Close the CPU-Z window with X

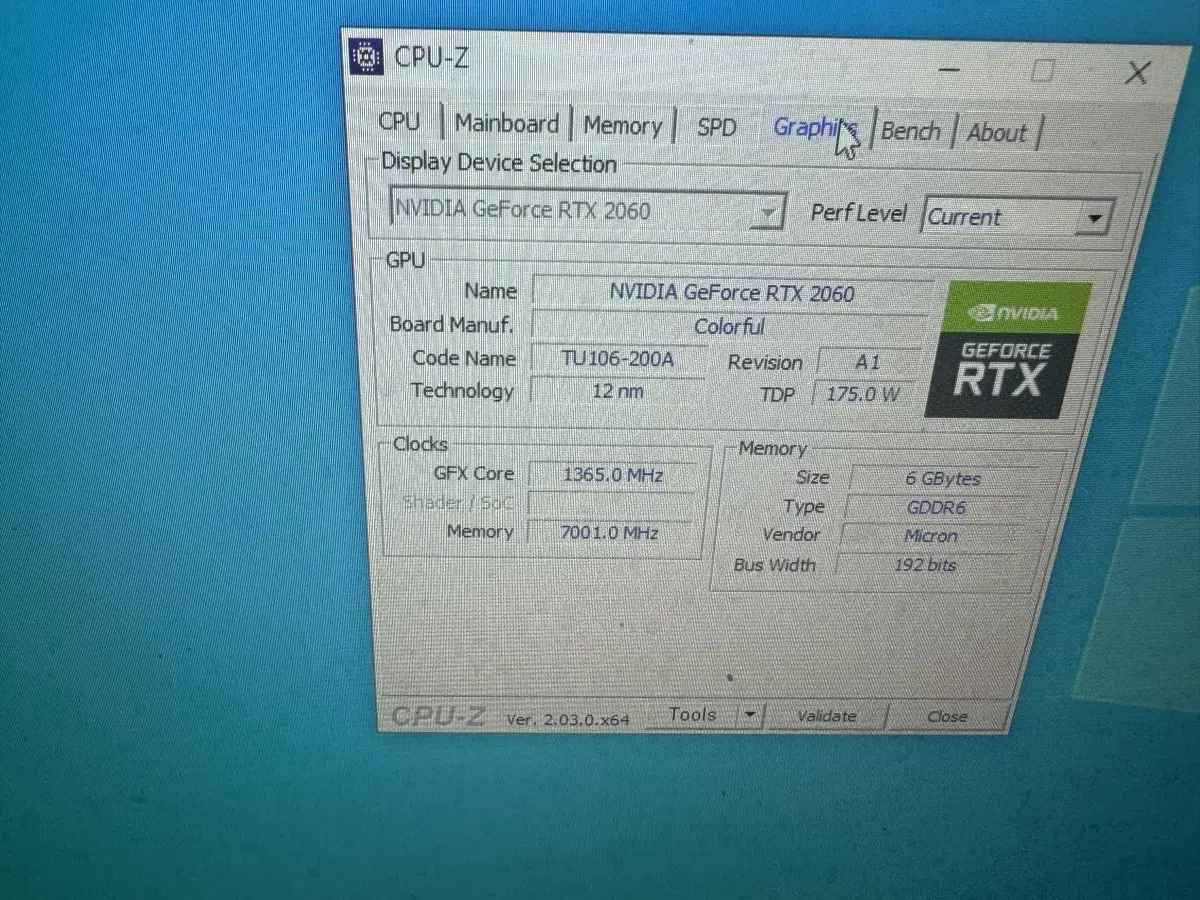point(1136,73)
